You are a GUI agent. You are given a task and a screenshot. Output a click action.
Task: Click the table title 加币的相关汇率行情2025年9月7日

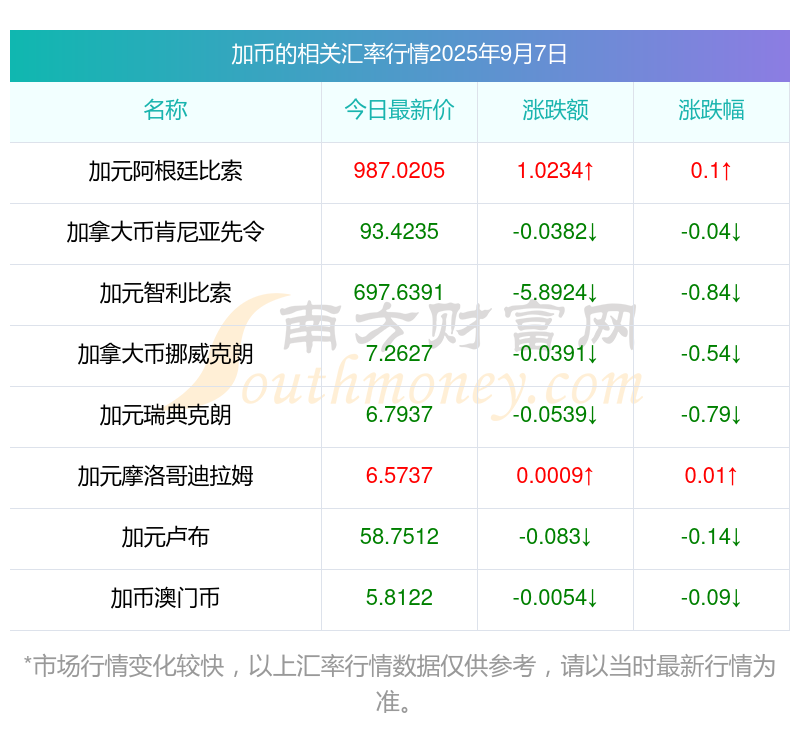coord(399,54)
